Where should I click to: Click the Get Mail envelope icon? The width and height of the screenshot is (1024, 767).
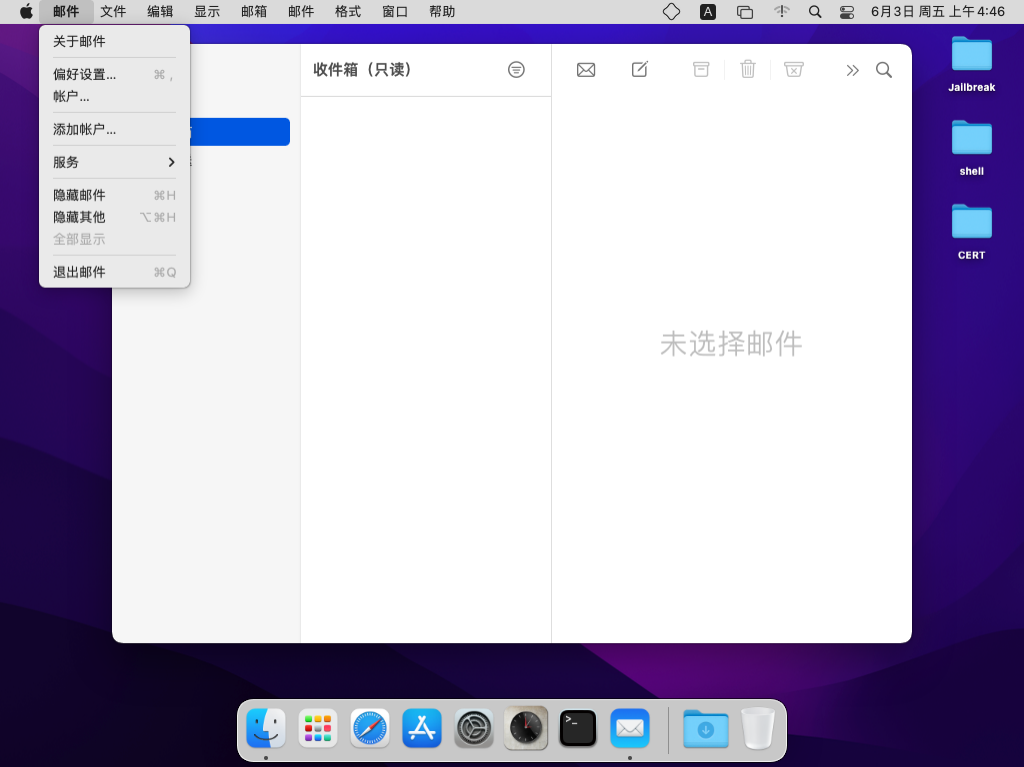(x=586, y=70)
